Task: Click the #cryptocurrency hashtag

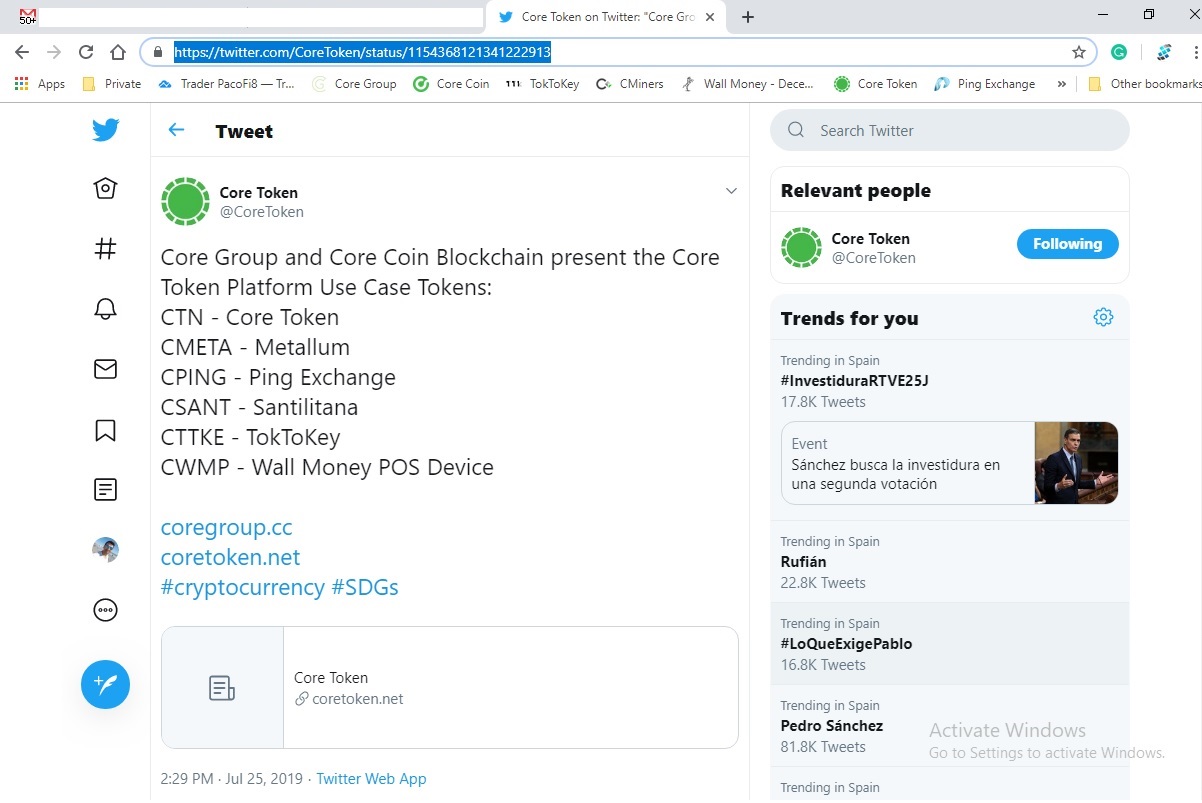Action: click(242, 587)
